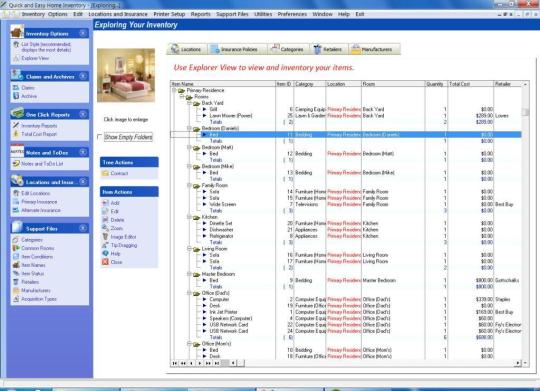Click the bedroom thumbnail image to enlarge

pyautogui.click(x=126, y=75)
